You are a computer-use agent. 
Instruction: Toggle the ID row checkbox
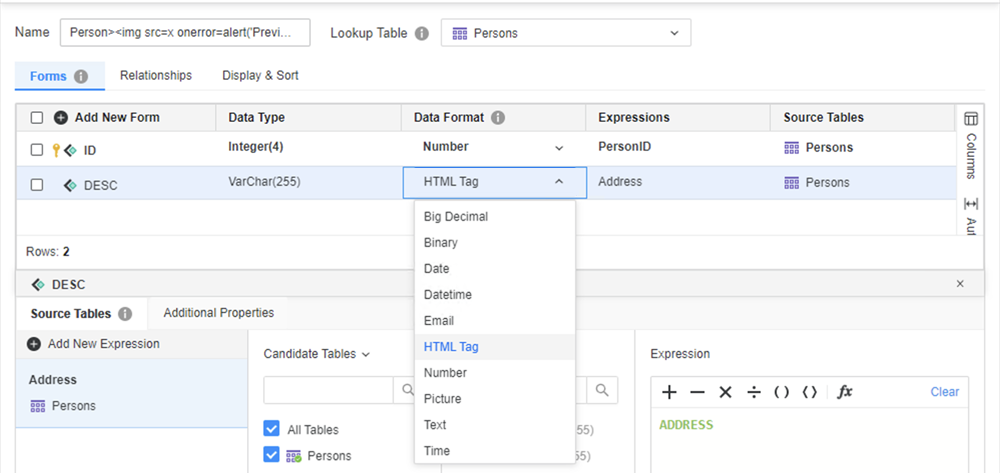[37, 150]
